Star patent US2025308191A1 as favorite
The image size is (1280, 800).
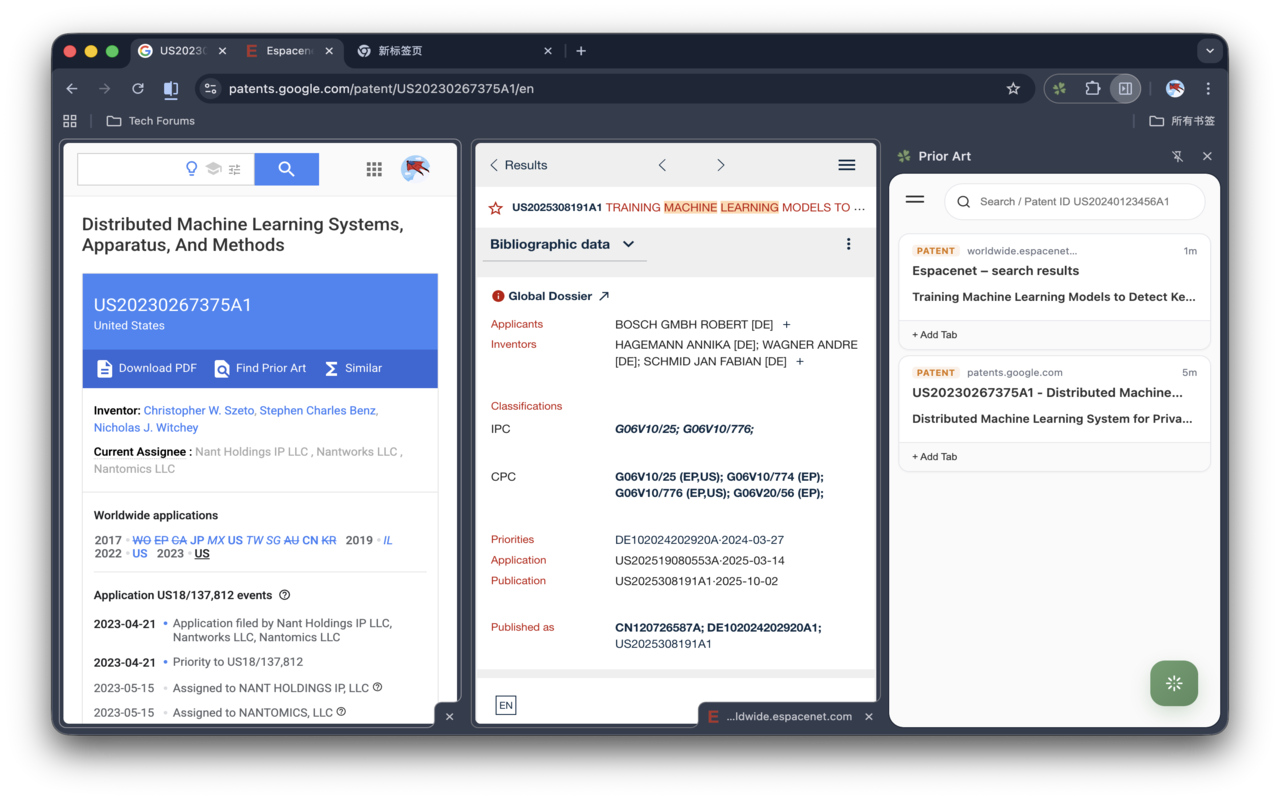pos(496,208)
